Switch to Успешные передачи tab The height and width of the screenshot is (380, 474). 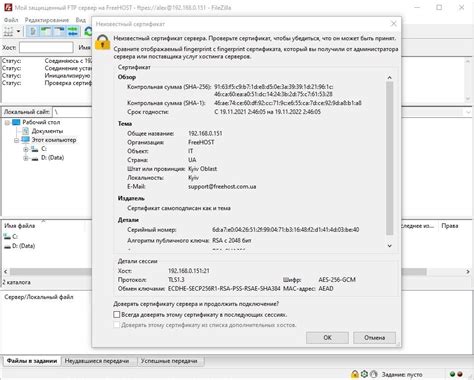click(169, 361)
